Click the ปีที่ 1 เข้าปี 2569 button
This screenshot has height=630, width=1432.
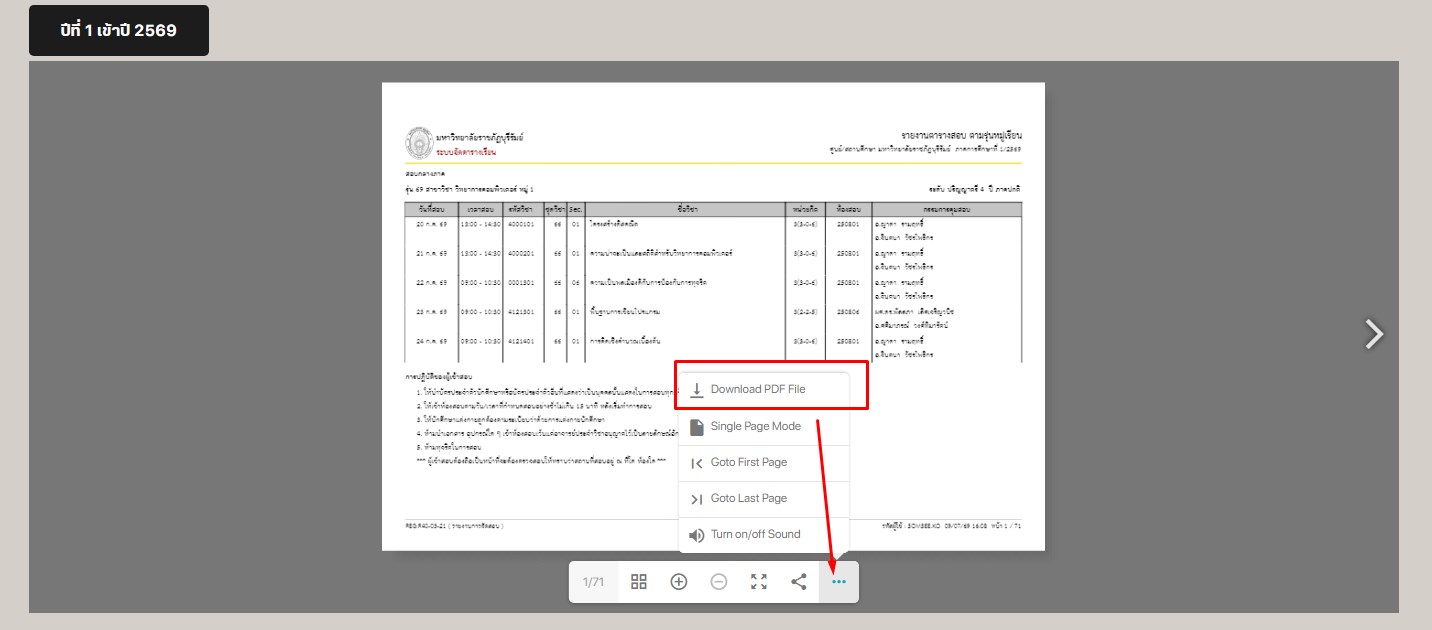click(x=119, y=30)
